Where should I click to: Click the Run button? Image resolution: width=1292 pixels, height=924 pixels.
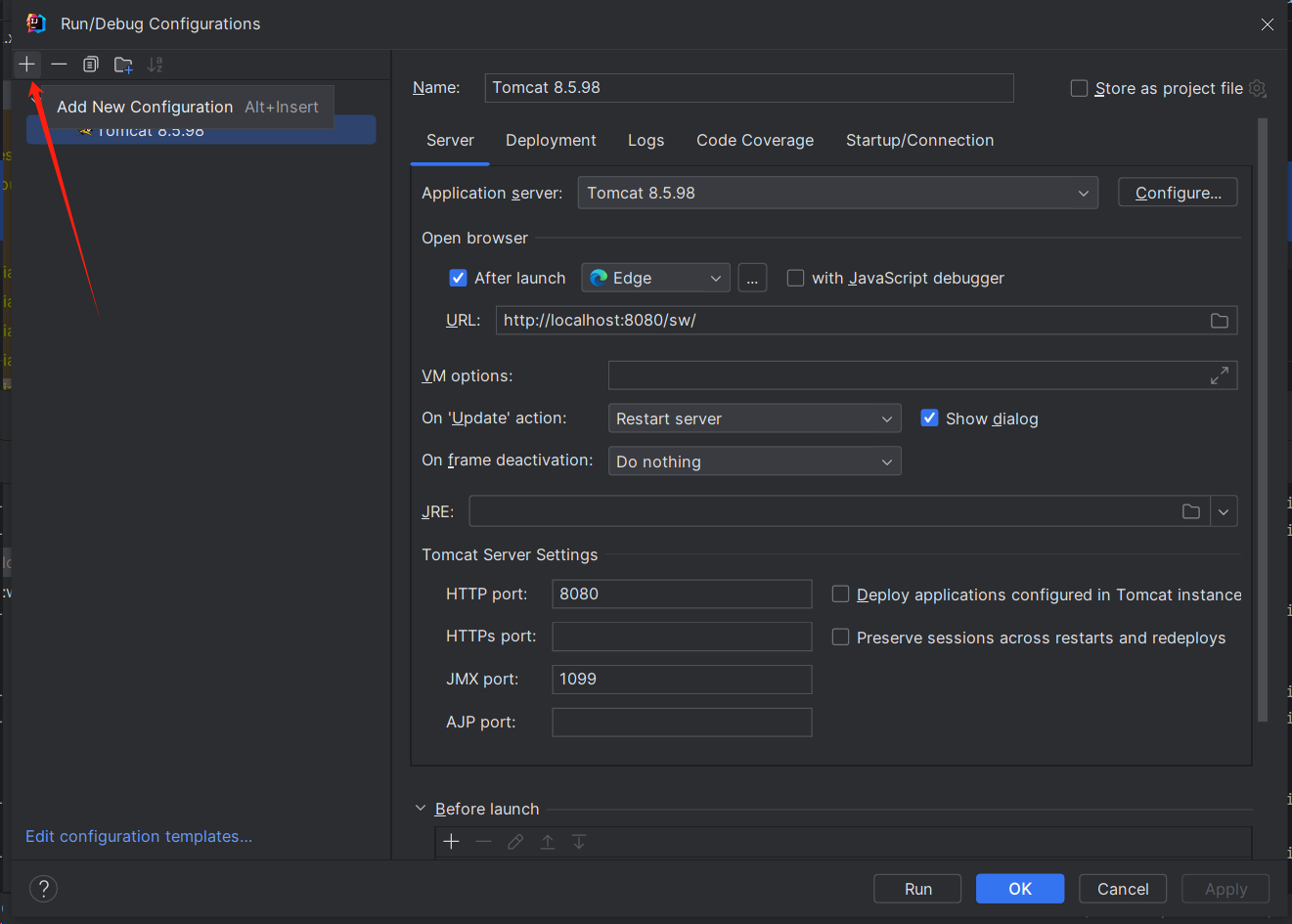point(917,889)
